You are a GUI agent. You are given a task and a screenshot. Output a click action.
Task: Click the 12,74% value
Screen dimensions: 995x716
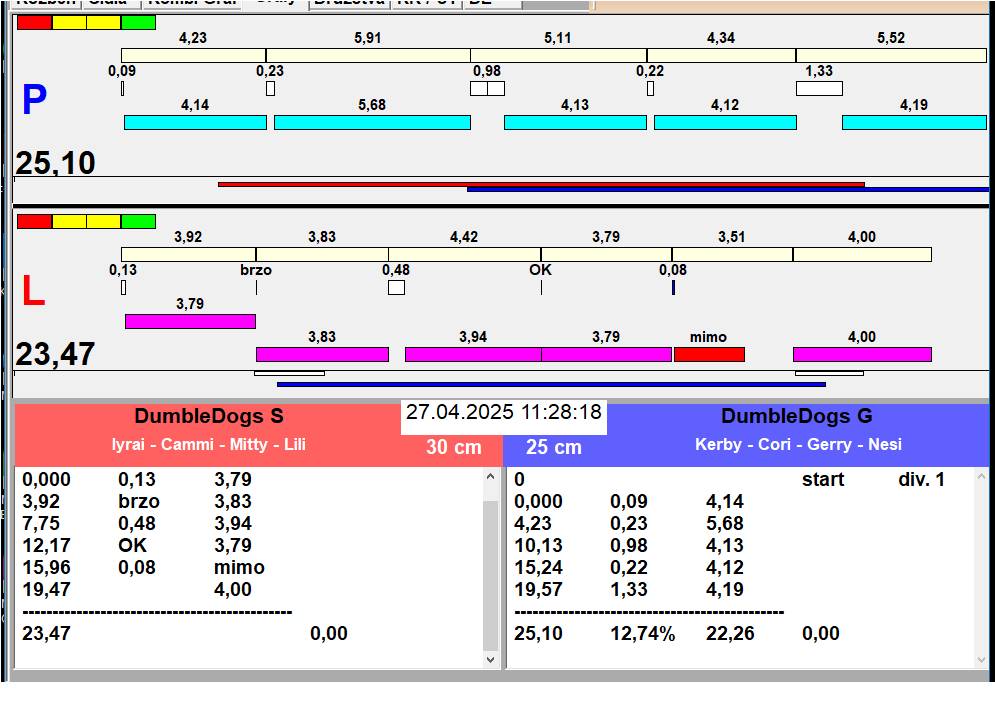643,633
